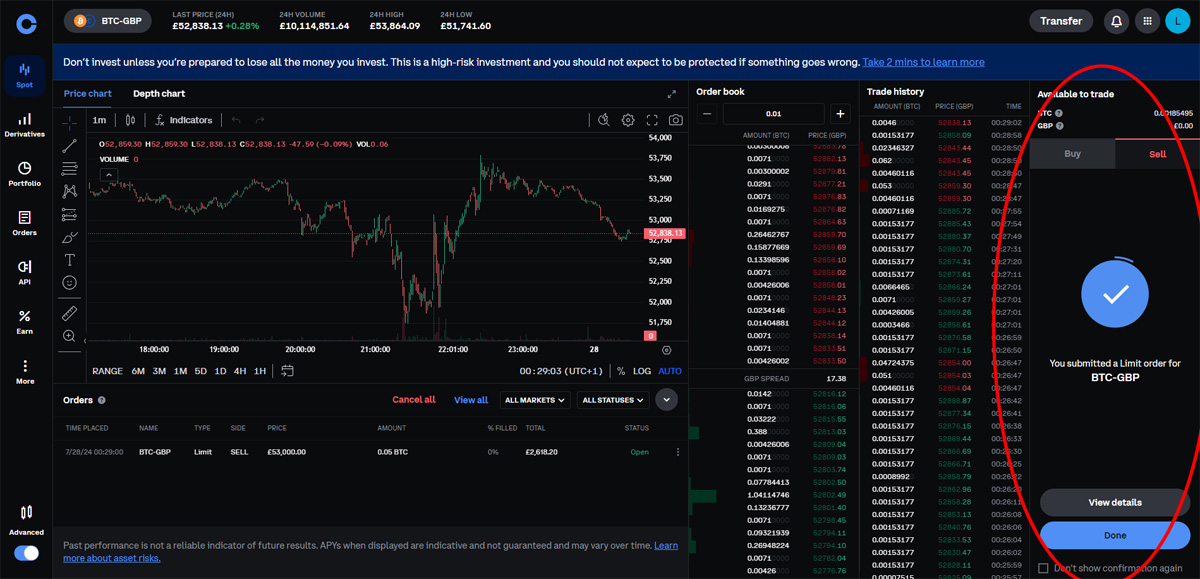Click the Transfer button
1200x579 pixels.
[1061, 21]
